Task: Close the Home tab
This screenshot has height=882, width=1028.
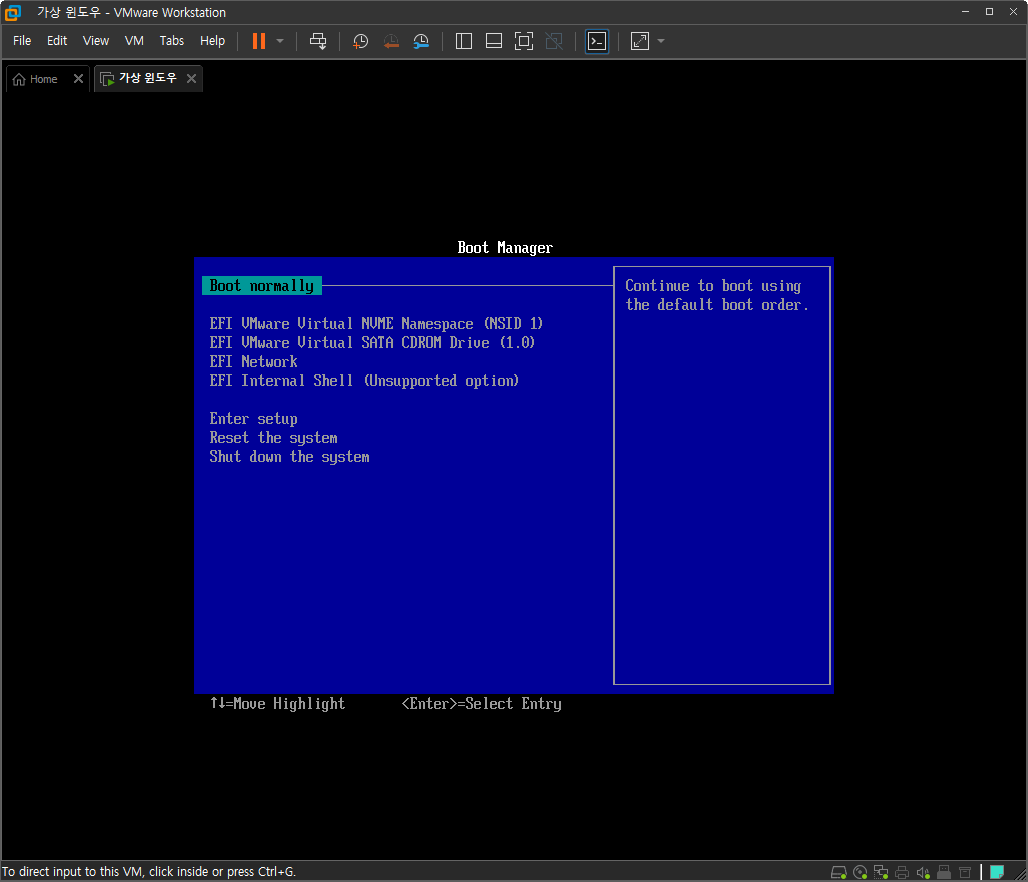Action: (x=78, y=79)
